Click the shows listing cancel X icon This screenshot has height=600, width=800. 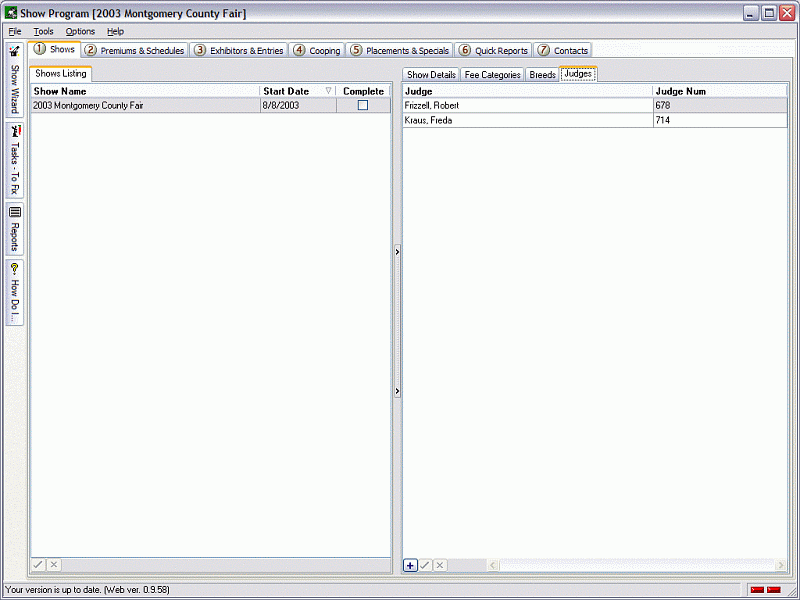54,565
